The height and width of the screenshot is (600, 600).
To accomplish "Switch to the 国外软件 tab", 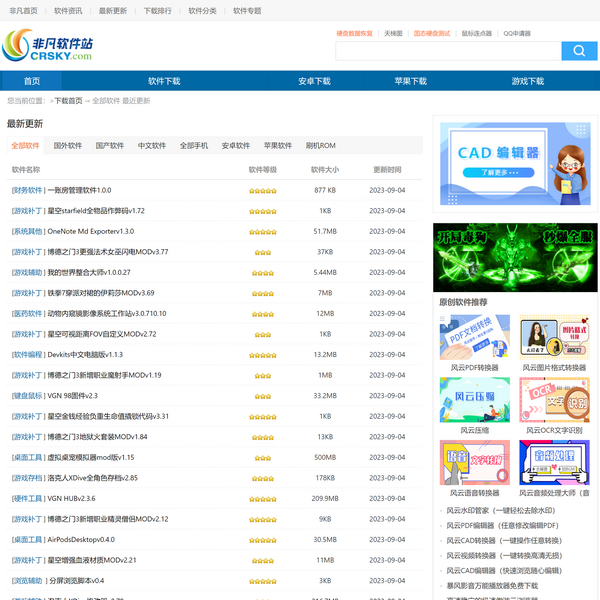I will (68, 146).
